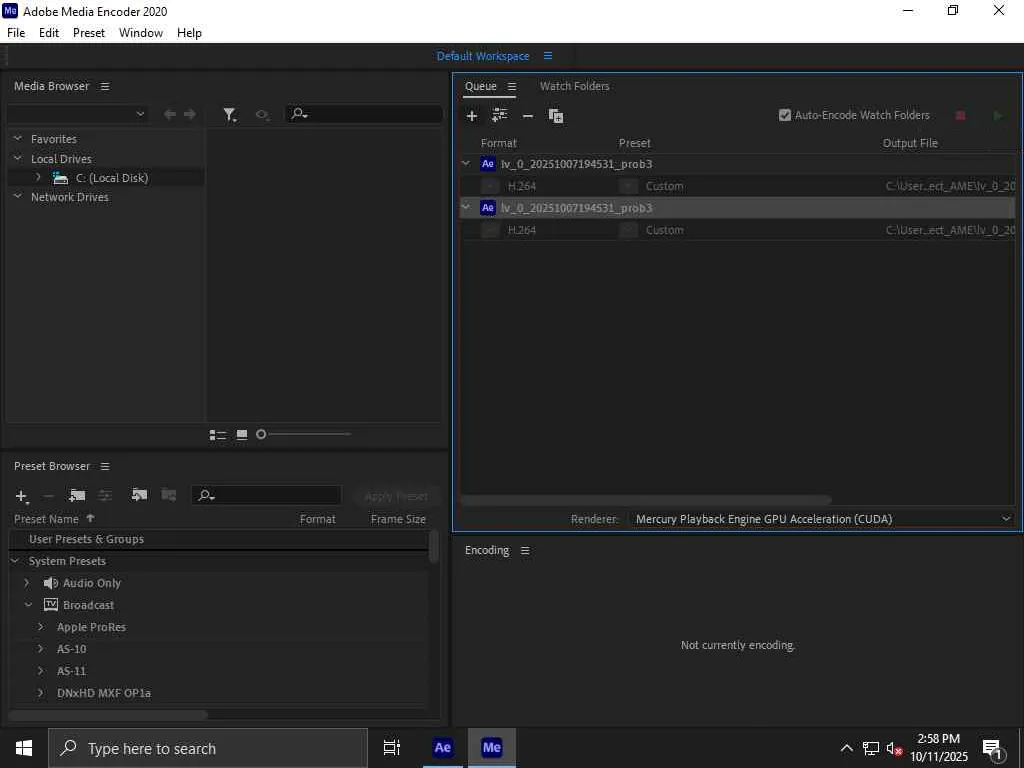Open After Effects from the taskbar
This screenshot has width=1024, height=768.
pyautogui.click(x=442, y=748)
